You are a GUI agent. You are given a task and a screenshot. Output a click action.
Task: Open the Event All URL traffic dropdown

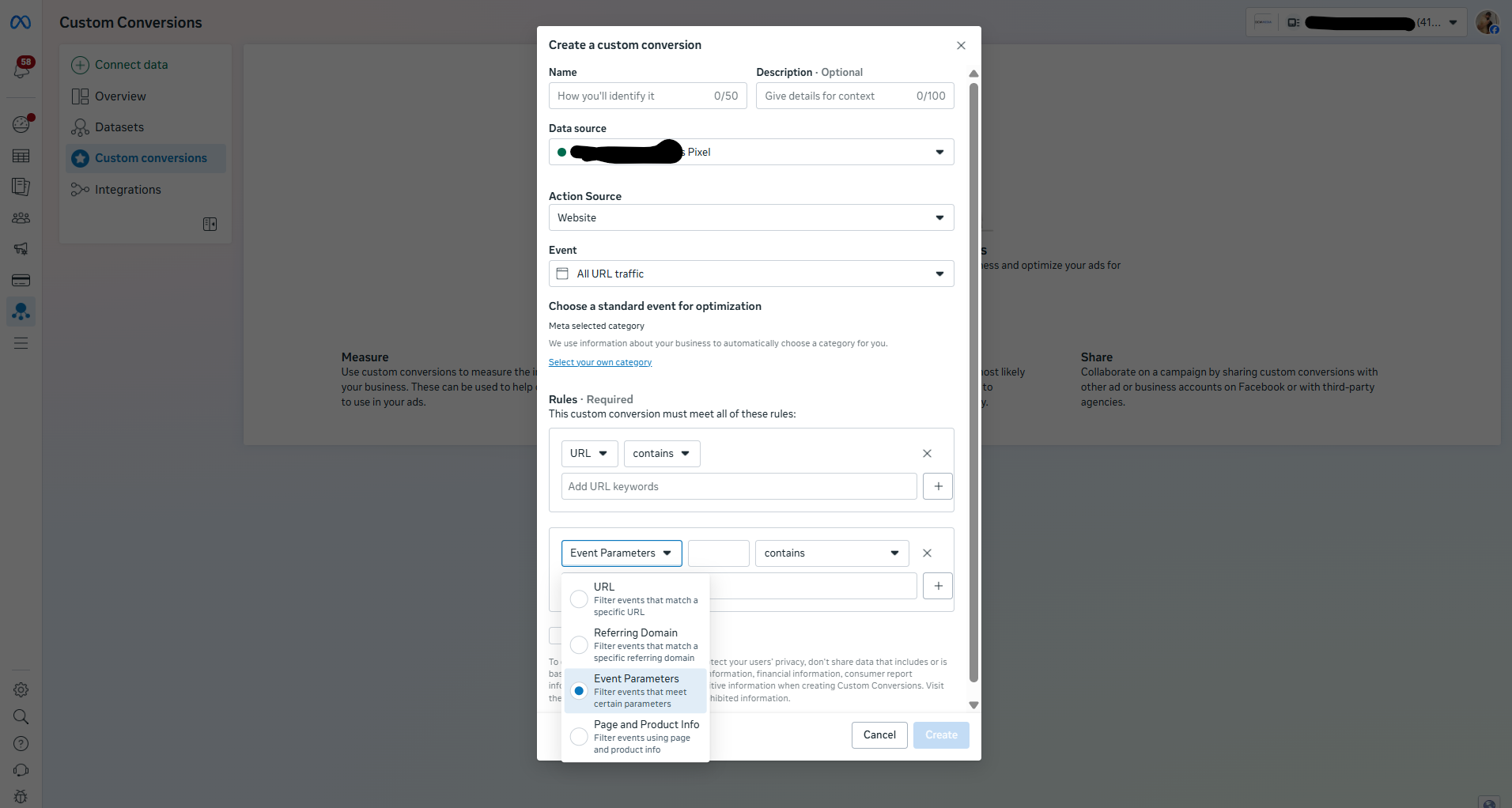pos(751,274)
